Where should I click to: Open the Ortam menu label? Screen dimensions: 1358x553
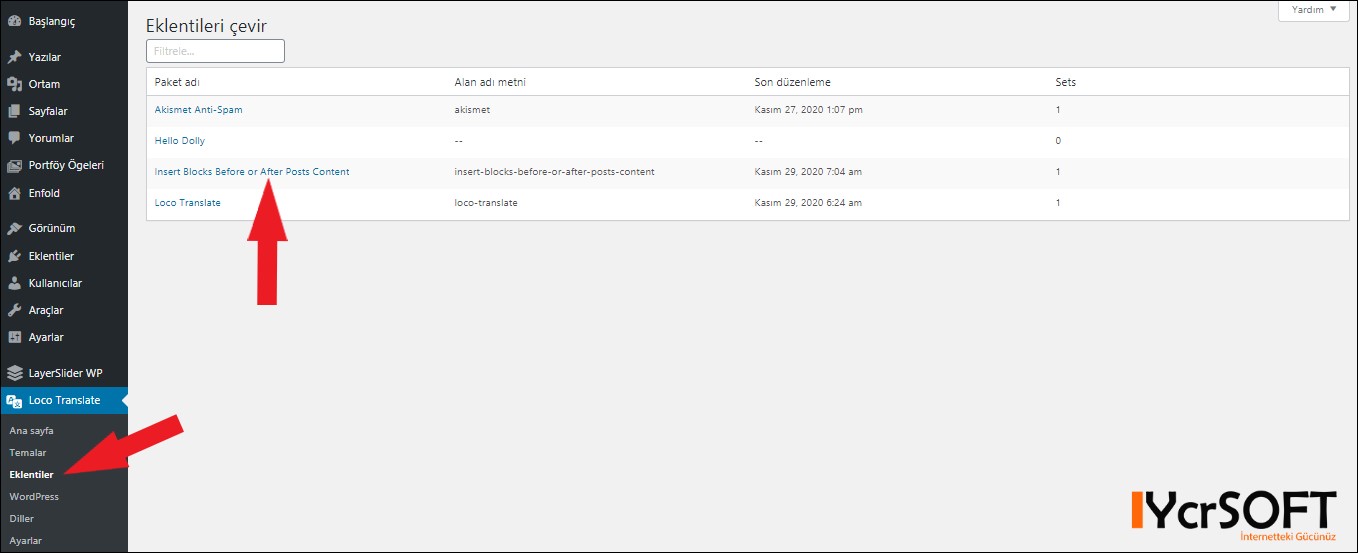pyautogui.click(x=44, y=84)
